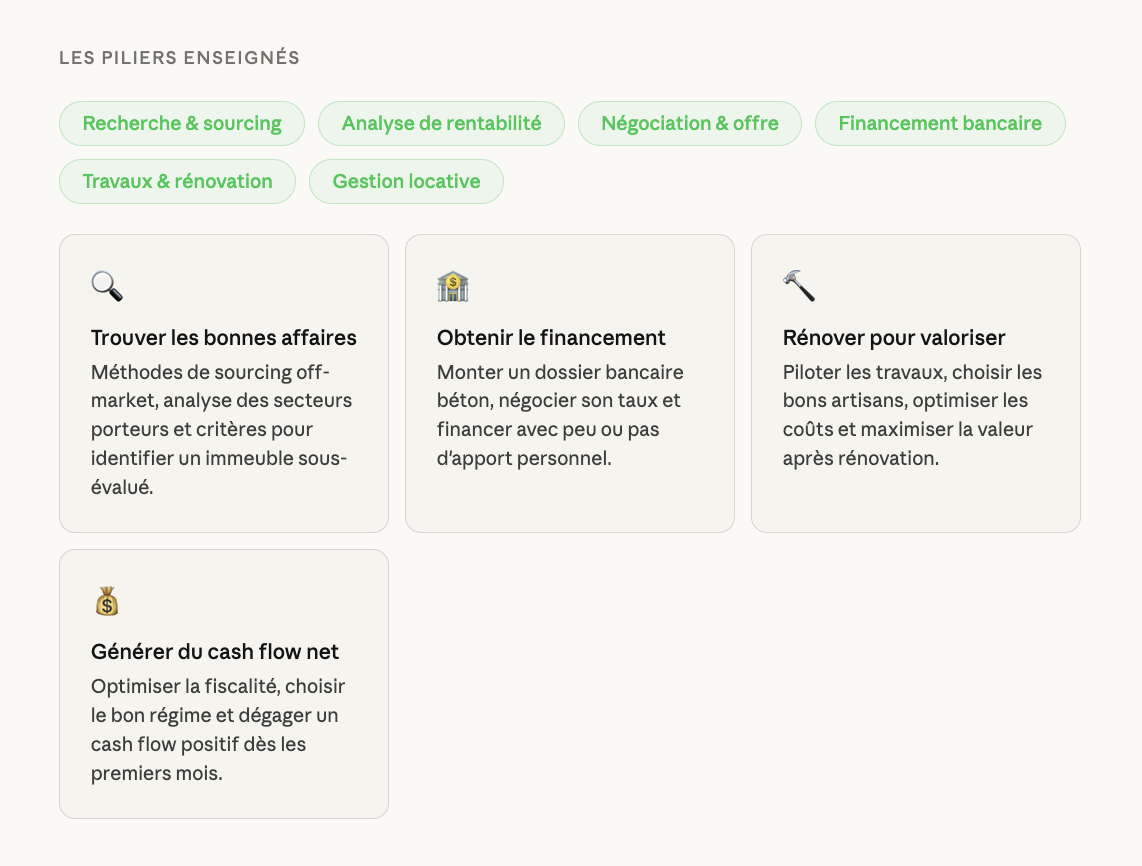The width and height of the screenshot is (1142, 866).
Task: Click the magnifying glass icon
Action: point(107,286)
